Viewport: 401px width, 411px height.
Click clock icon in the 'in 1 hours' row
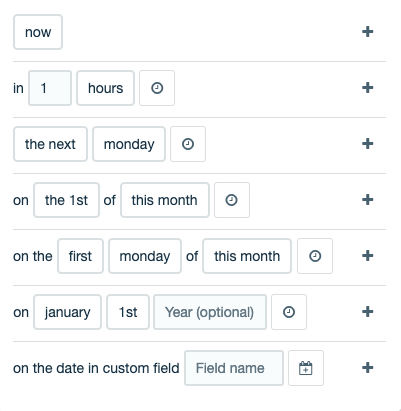point(157,88)
